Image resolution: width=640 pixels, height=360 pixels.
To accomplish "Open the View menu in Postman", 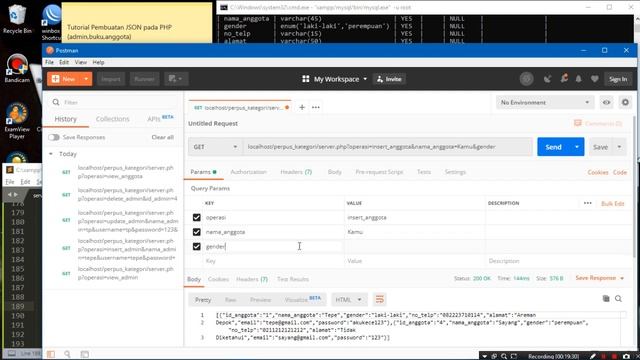I will click(x=80, y=62).
